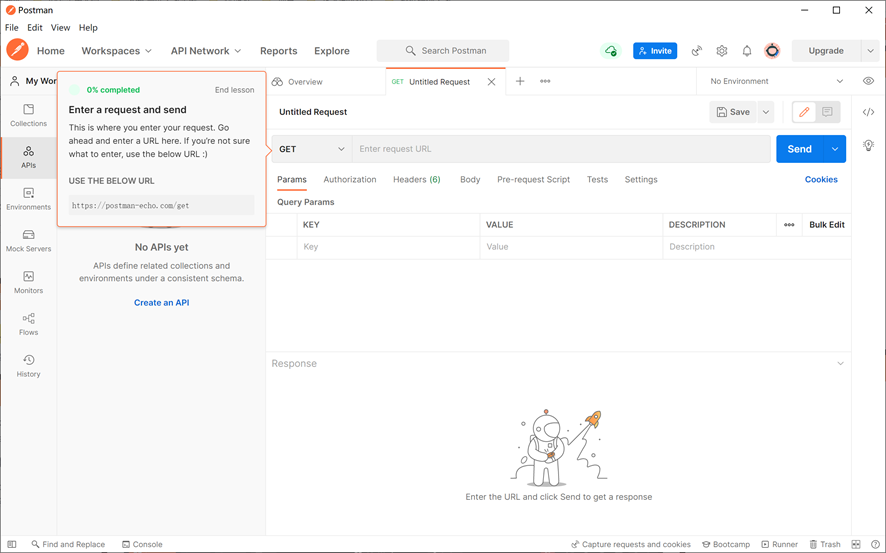Viewport: 886px width, 553px height.
Task: Click the Save button
Action: tap(733, 112)
